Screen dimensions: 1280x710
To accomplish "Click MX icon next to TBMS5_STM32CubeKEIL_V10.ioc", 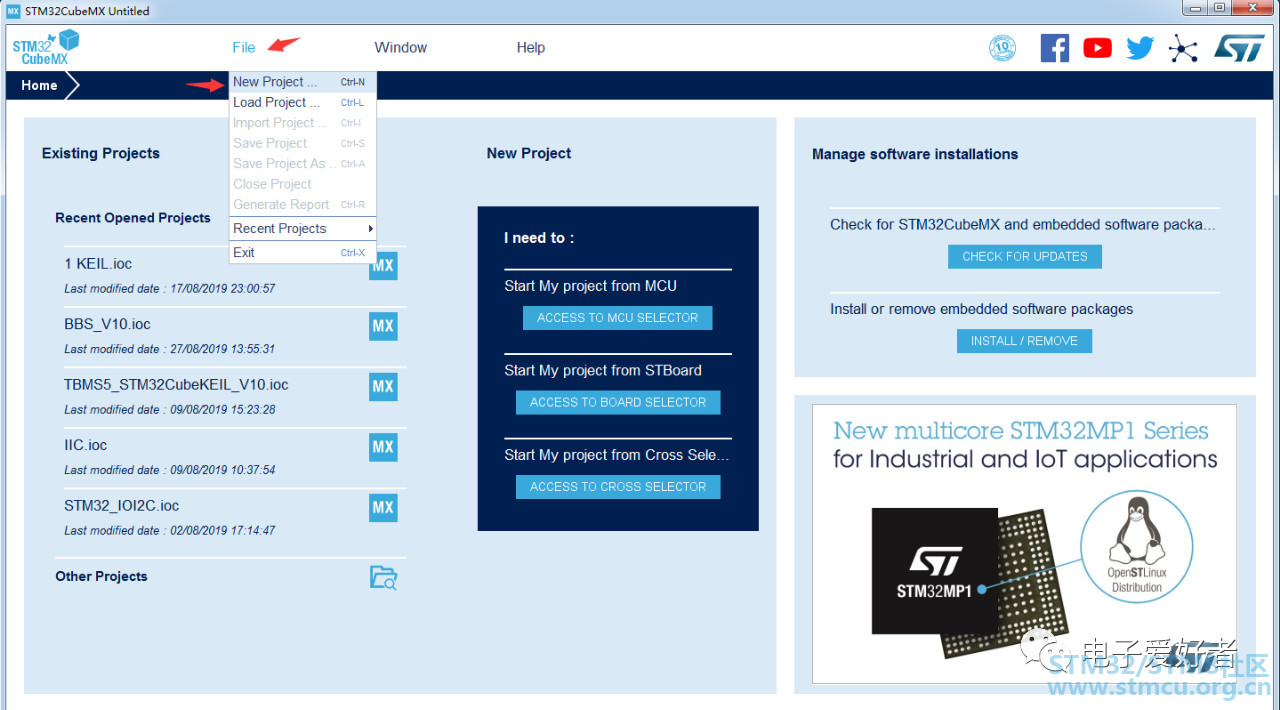I will pyautogui.click(x=383, y=386).
